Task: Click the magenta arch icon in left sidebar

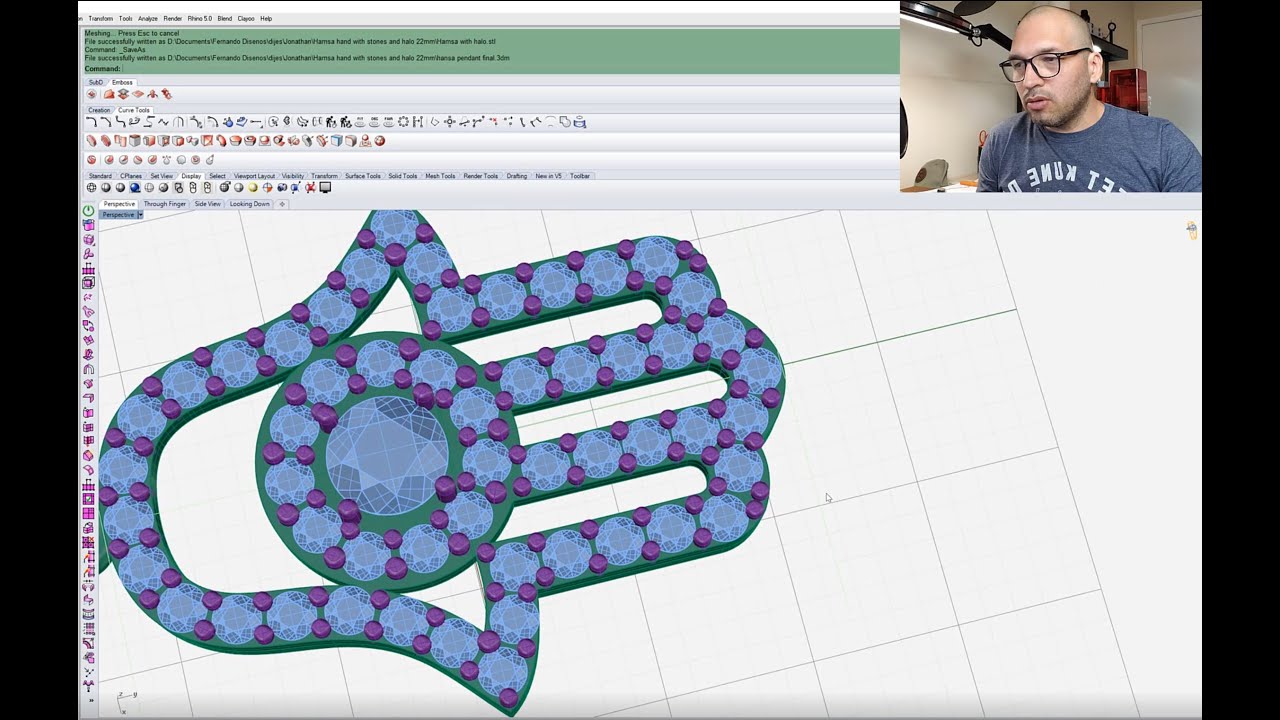Action: 88,369
